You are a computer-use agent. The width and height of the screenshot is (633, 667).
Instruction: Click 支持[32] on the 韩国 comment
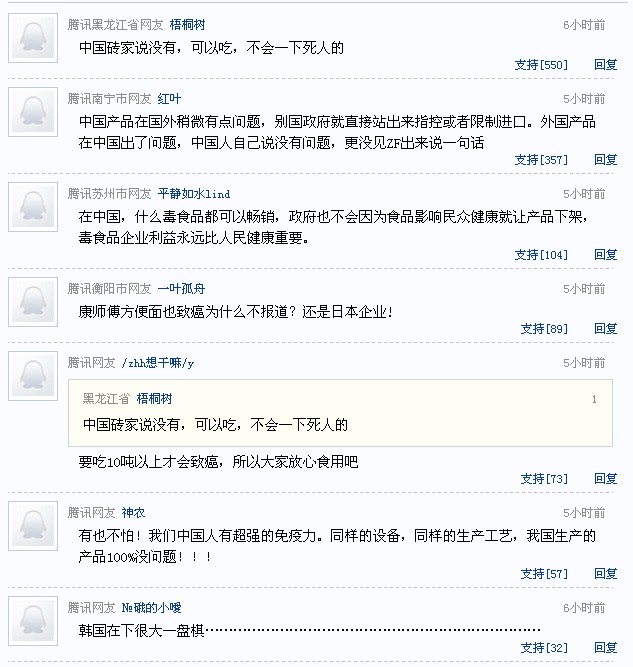544,648
